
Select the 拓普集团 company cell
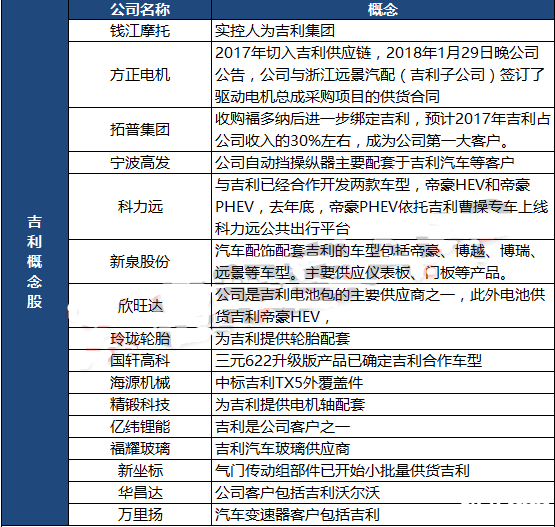pyautogui.click(x=140, y=130)
